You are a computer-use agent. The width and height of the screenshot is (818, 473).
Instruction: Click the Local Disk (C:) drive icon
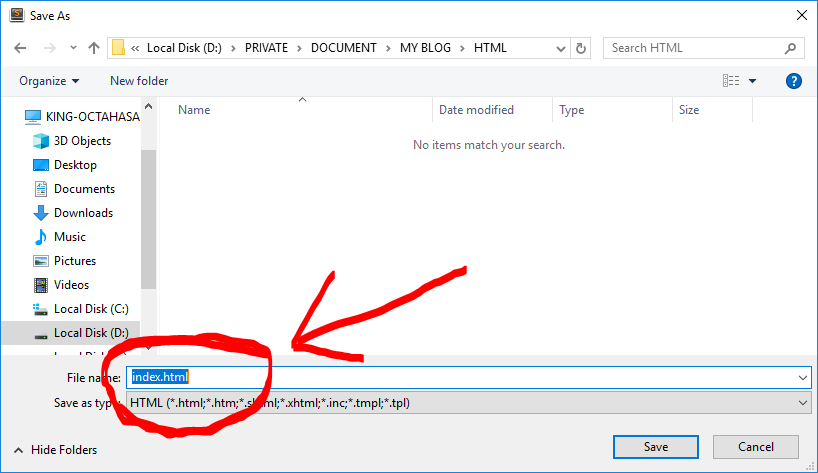[41, 309]
